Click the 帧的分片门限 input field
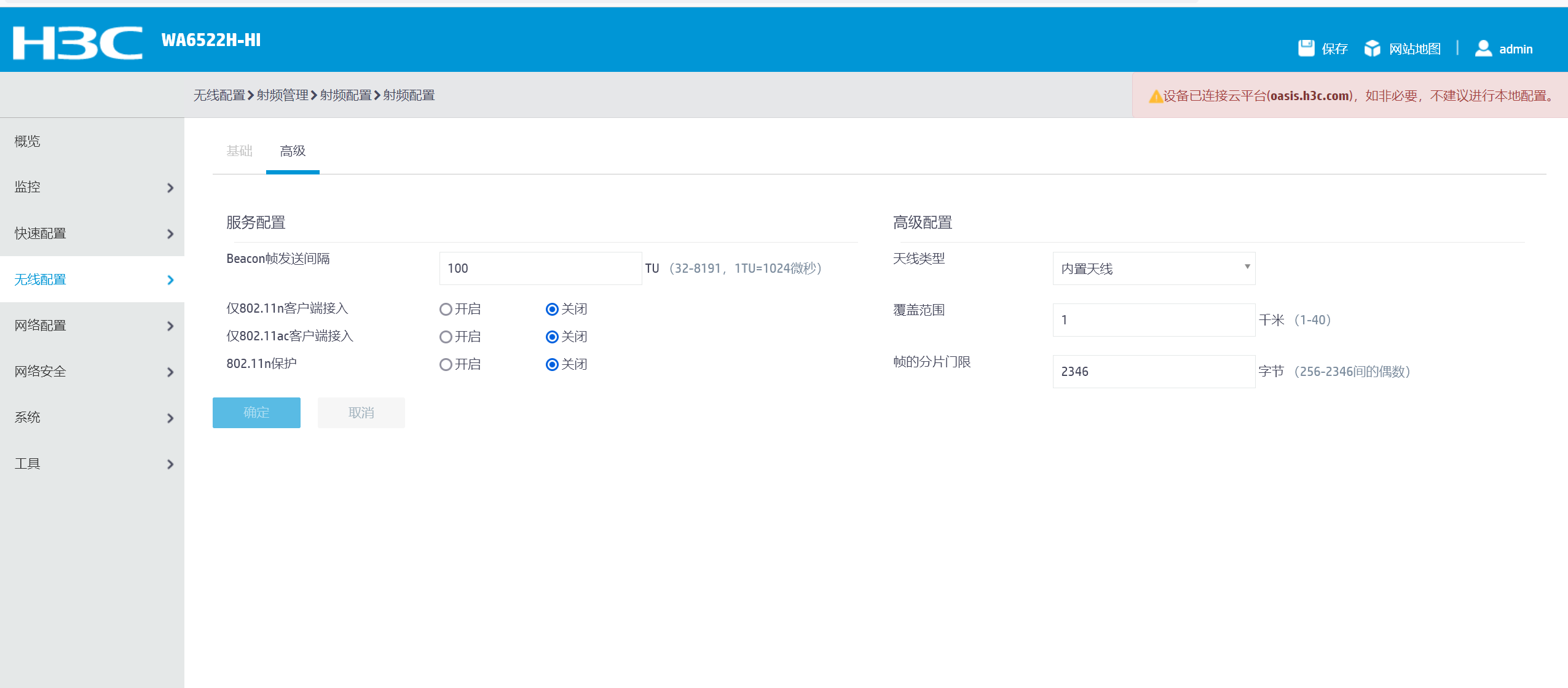The image size is (1568, 688). coord(1153,372)
